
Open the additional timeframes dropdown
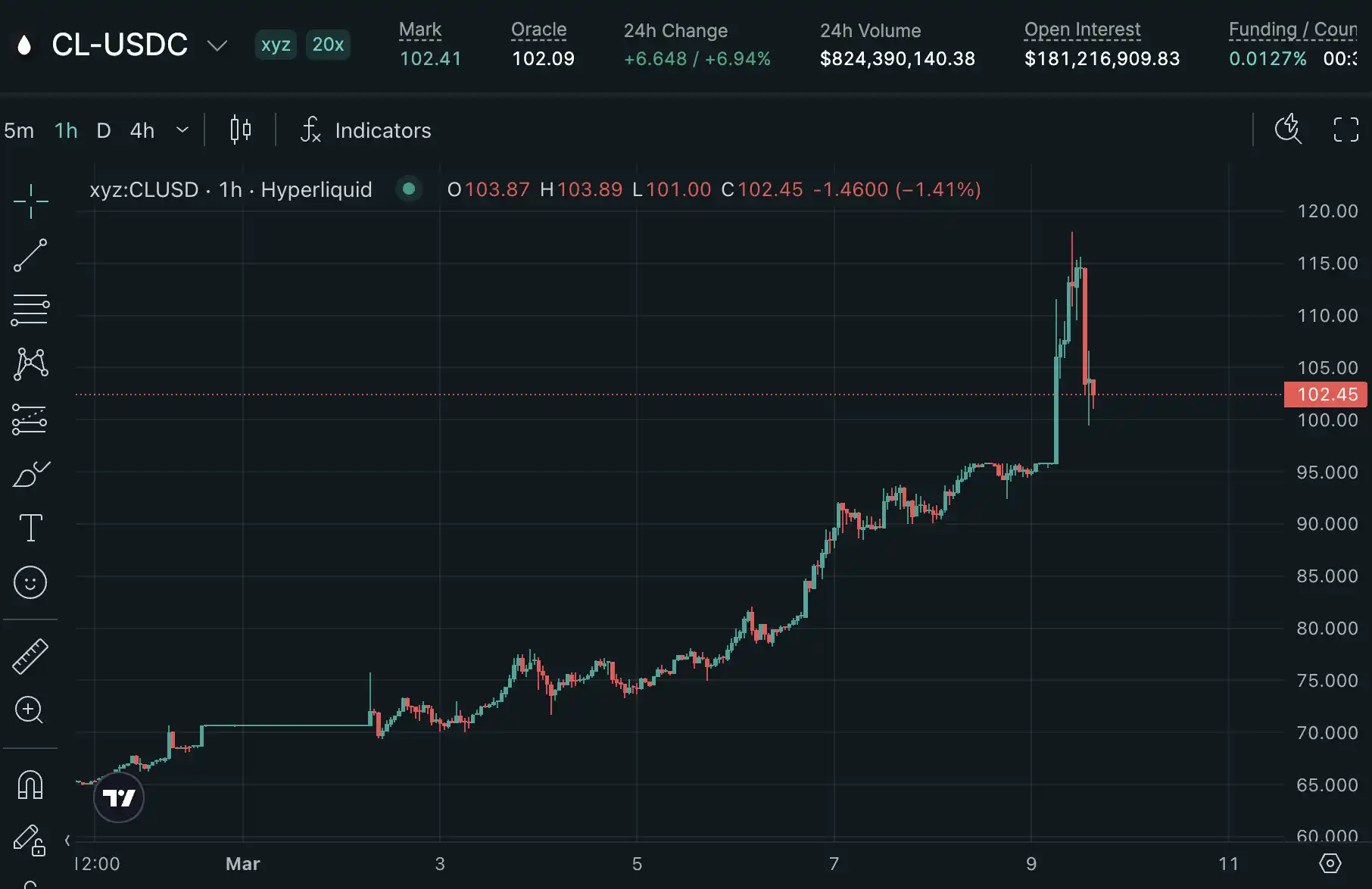tap(182, 130)
